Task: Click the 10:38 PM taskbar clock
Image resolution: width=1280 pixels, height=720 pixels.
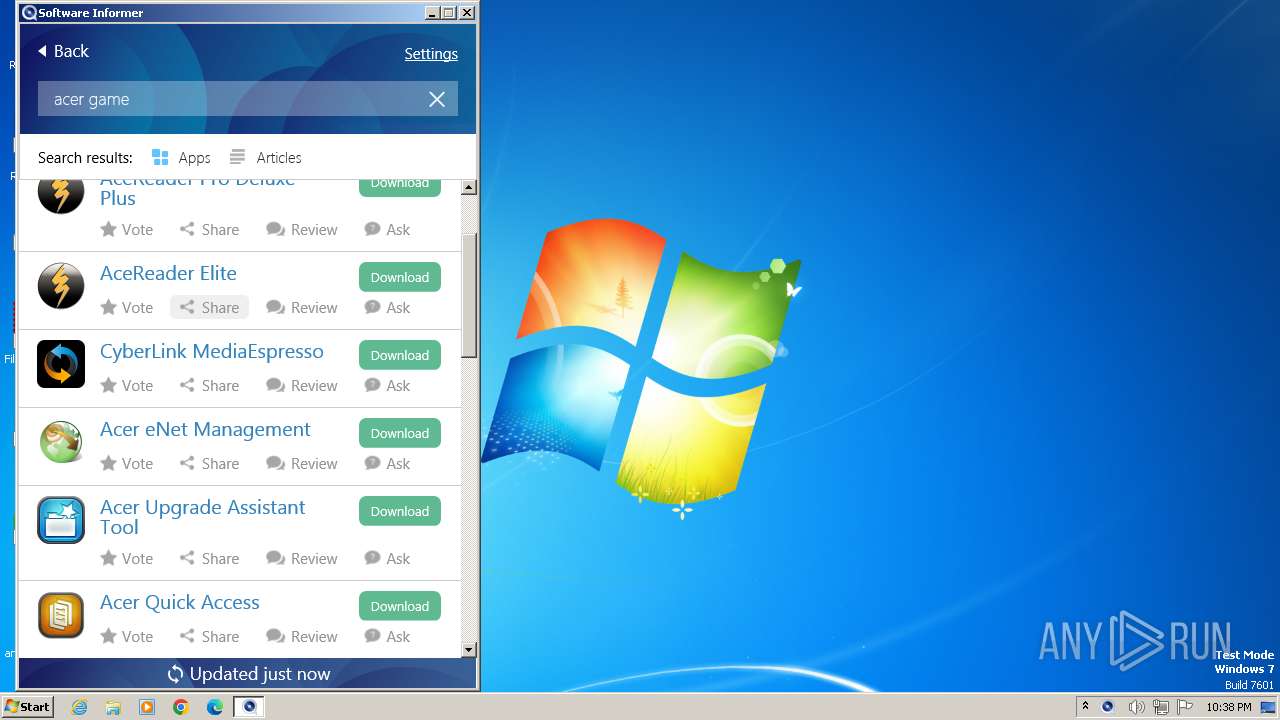Action: 1229,707
